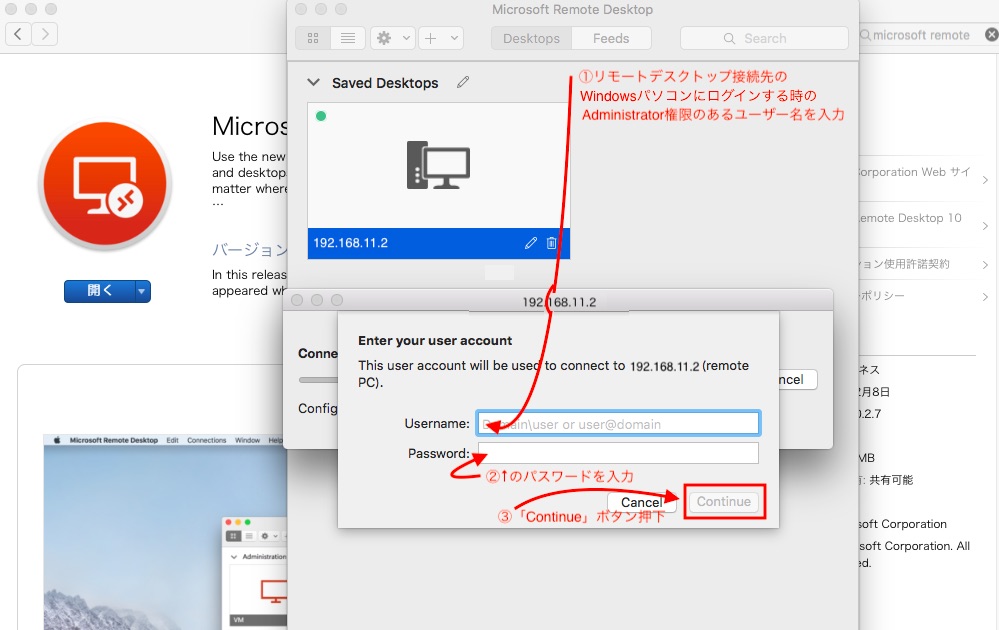Viewport: 999px width, 630px height.
Task: Open the 192.168.11.2 desktop thumbnail
Action: (x=438, y=166)
